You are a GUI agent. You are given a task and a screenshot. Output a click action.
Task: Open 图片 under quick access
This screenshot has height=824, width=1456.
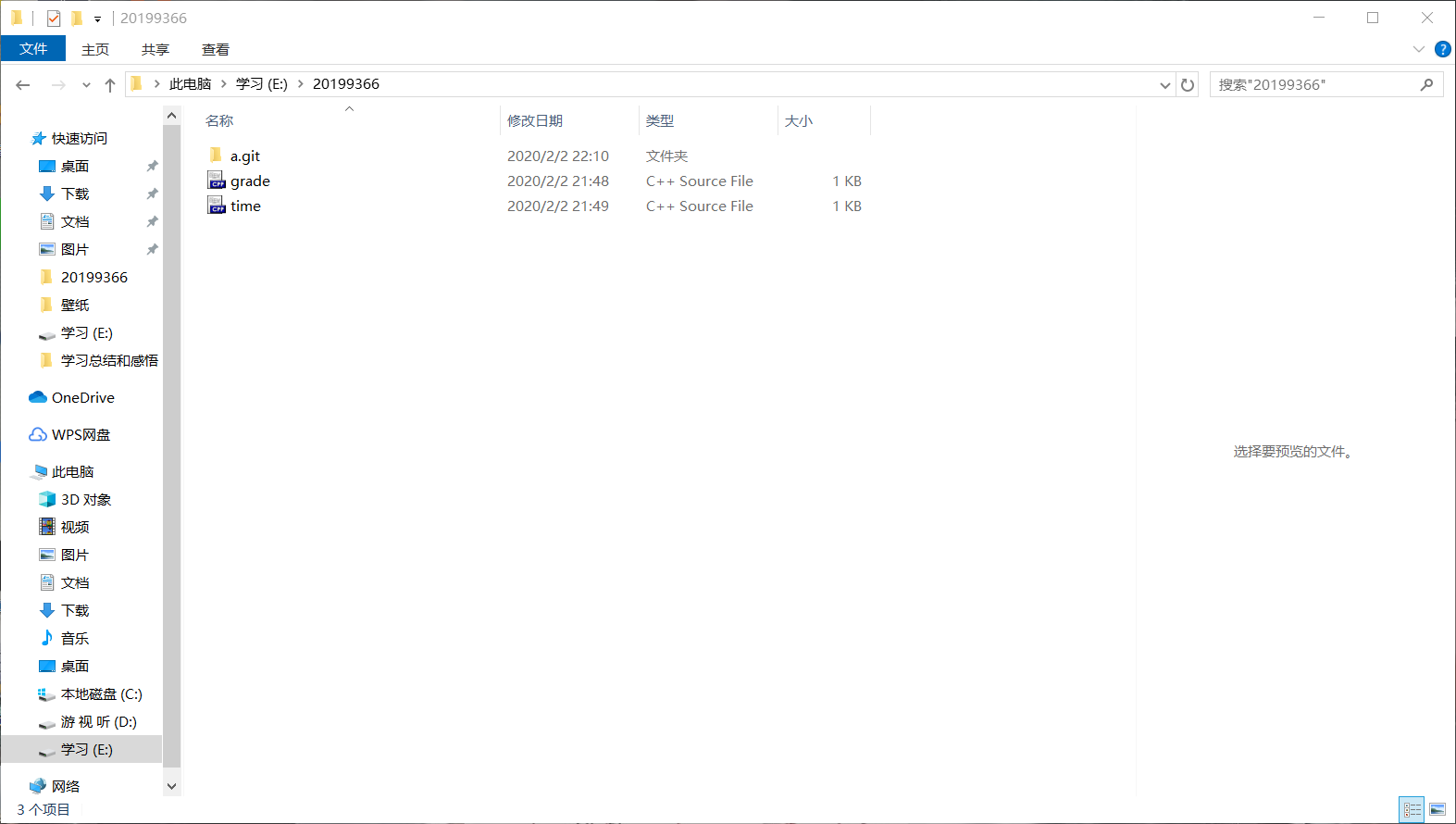[75, 250]
